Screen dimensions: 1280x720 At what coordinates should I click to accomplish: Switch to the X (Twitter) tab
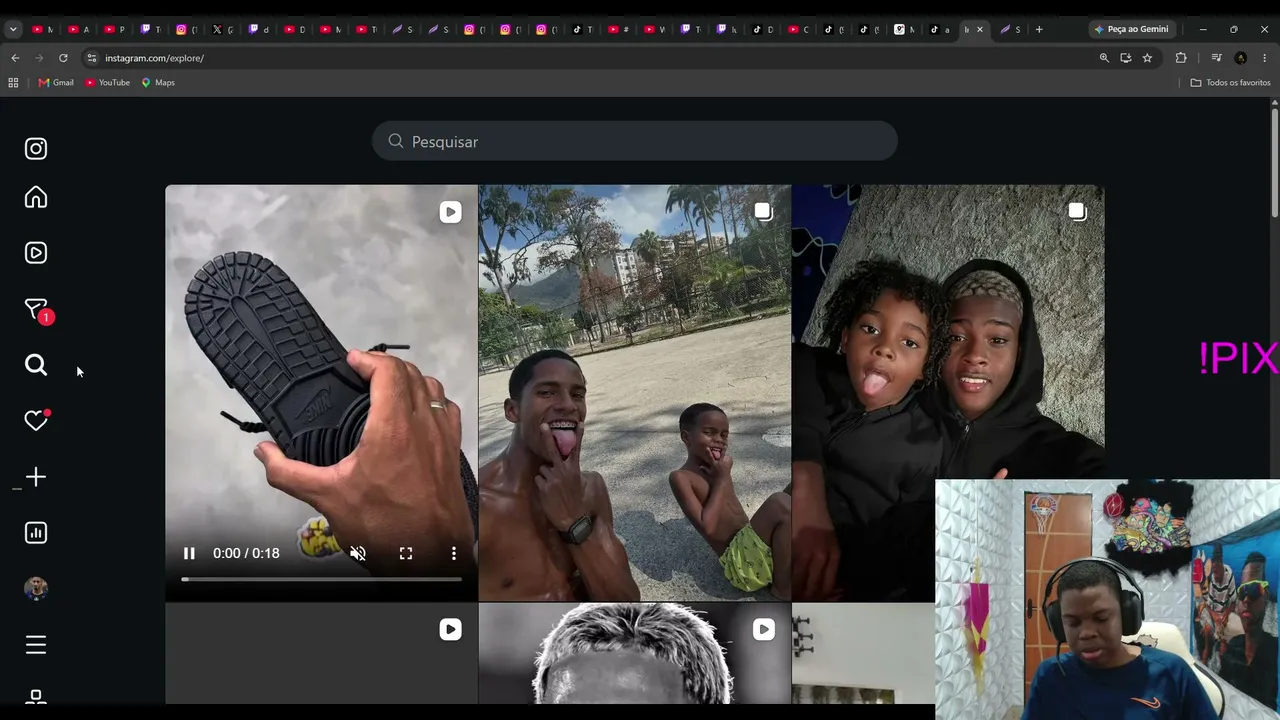click(223, 29)
